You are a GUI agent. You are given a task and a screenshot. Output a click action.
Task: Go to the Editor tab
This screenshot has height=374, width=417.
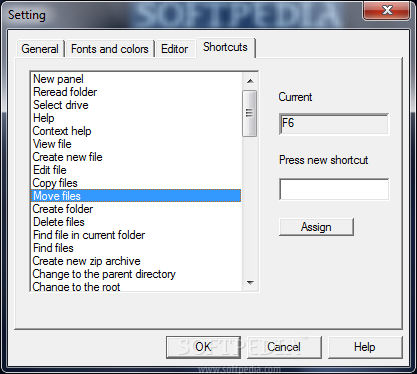[x=174, y=49]
